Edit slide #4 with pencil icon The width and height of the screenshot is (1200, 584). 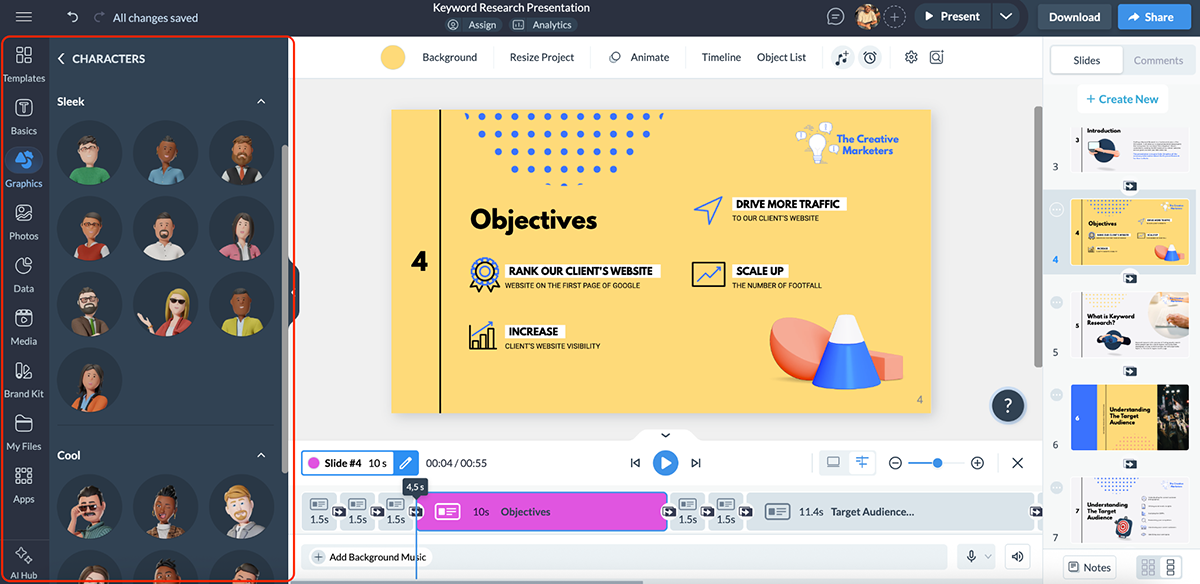click(x=405, y=463)
